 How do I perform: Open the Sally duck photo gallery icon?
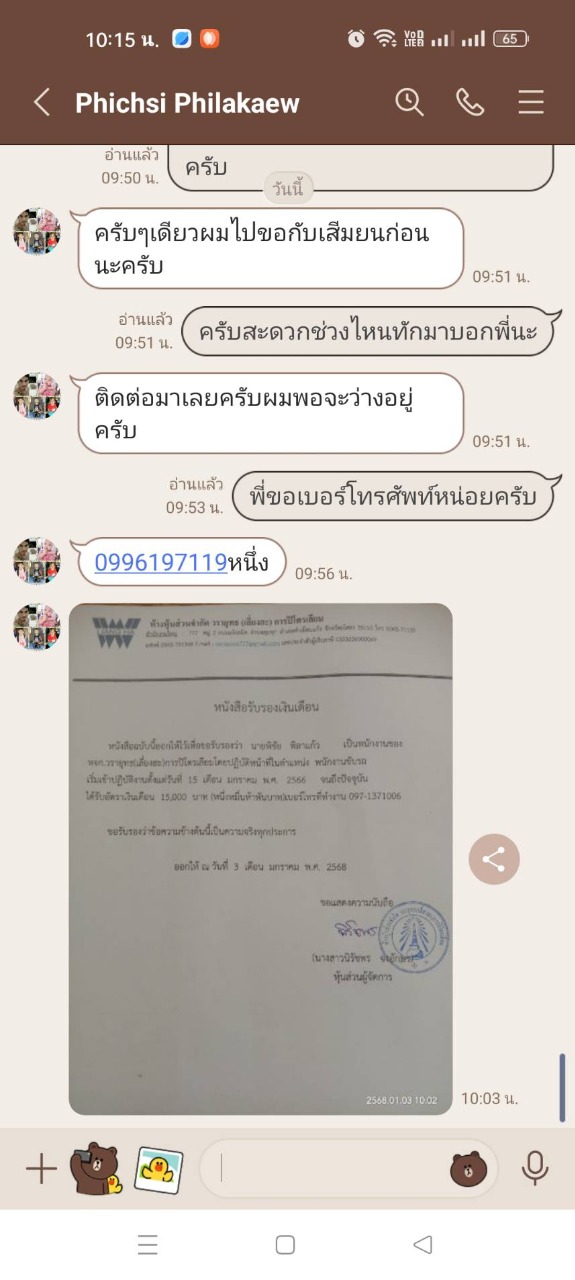coord(160,1168)
